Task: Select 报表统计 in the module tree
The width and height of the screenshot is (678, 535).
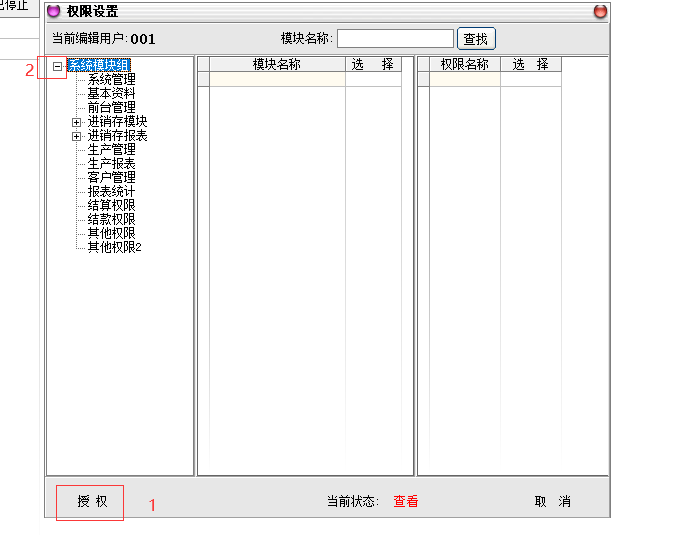Action: 111,191
